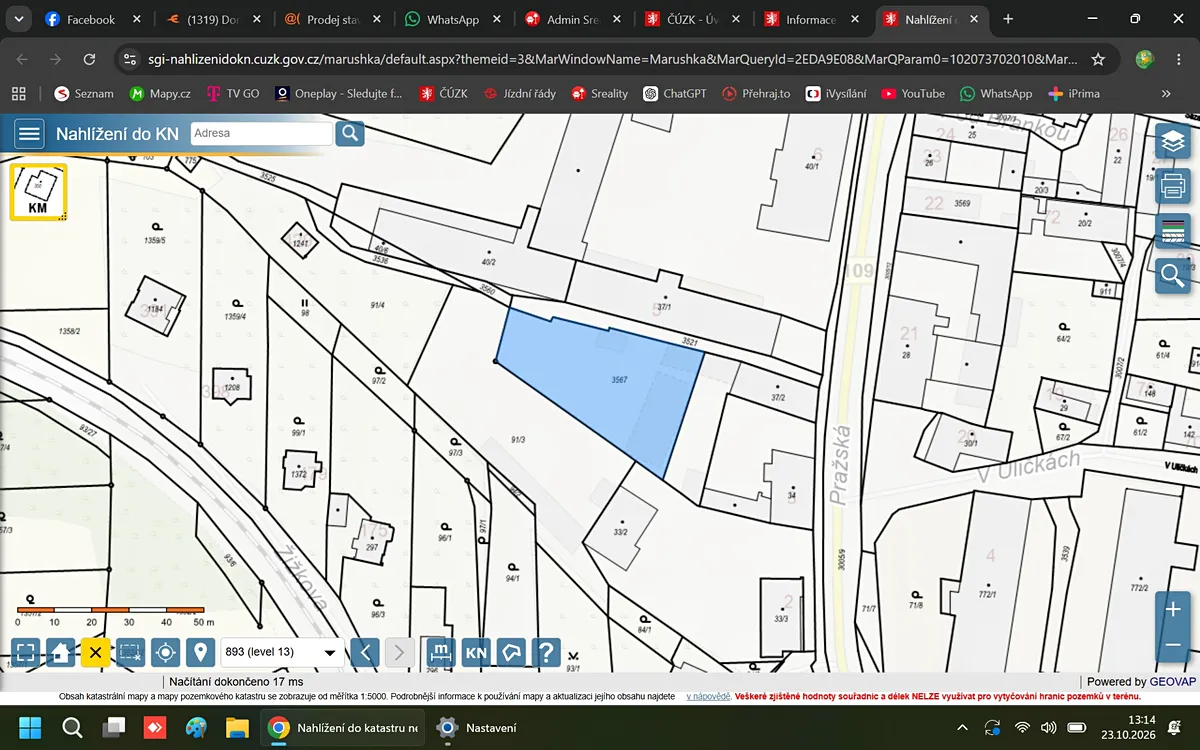Screen dimensions: 1200x750
Task: Reload the page
Action: (x=89, y=59)
